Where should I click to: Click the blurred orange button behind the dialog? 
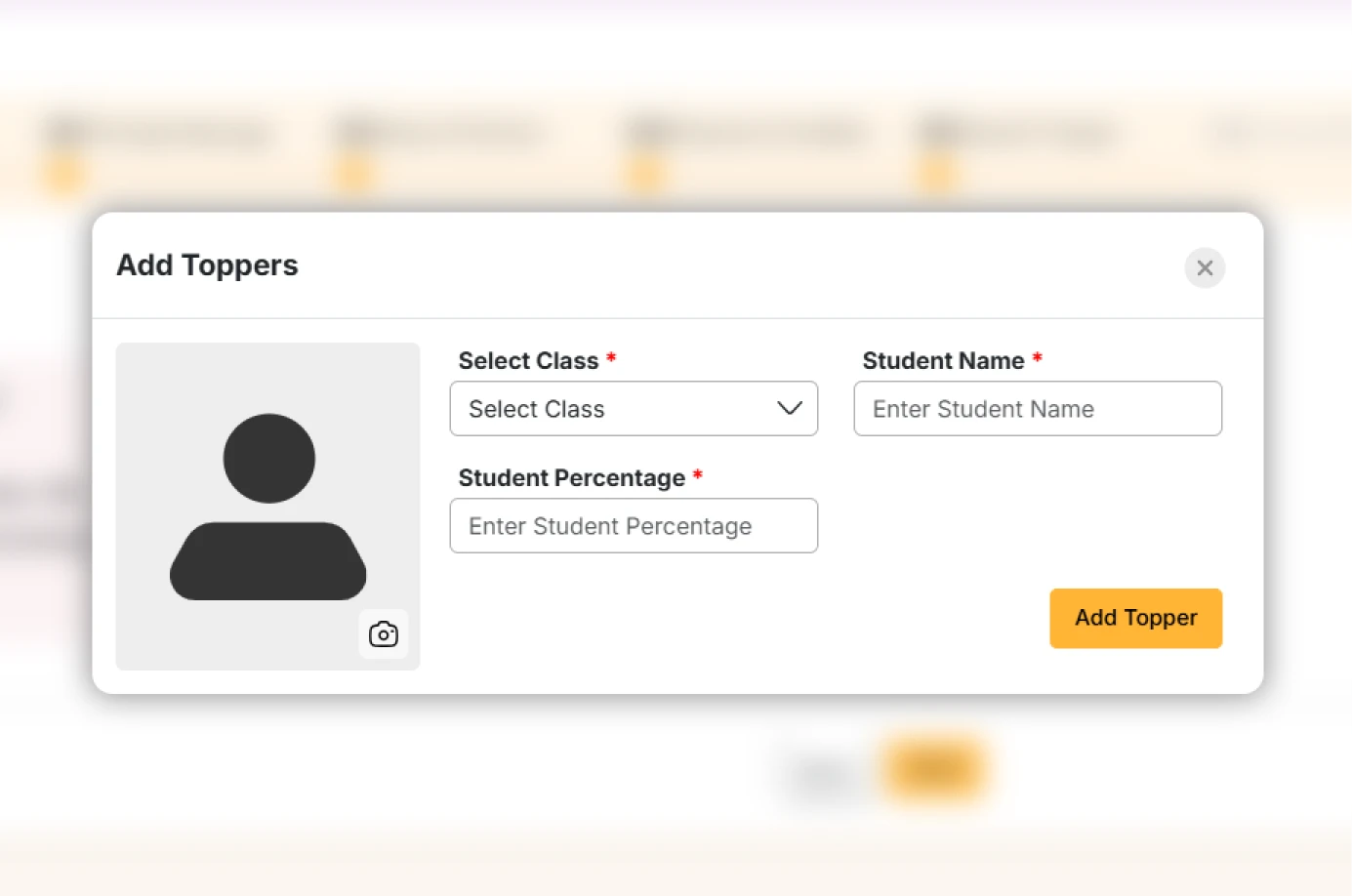[x=934, y=771]
